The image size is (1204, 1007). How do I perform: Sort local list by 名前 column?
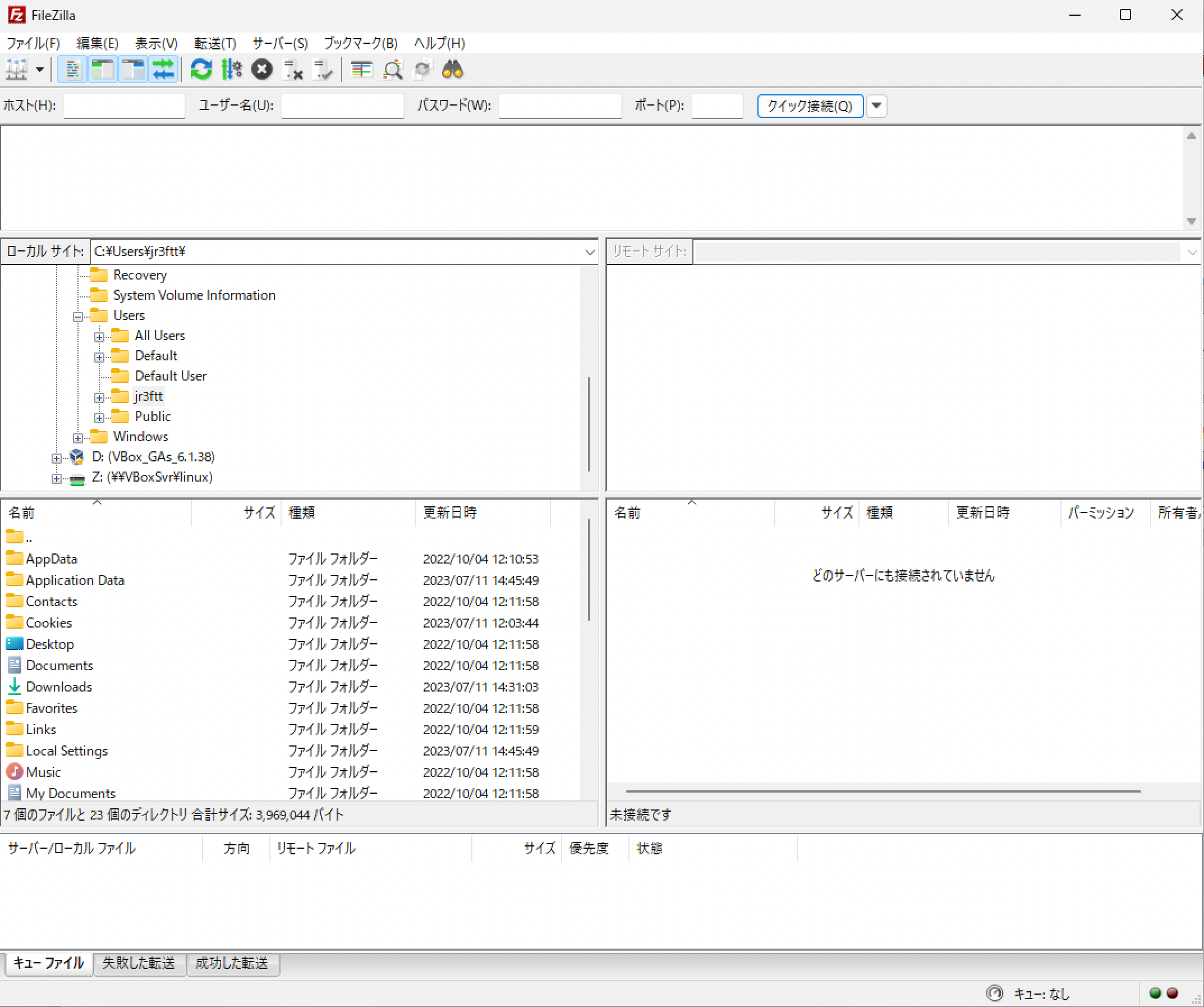(96, 512)
